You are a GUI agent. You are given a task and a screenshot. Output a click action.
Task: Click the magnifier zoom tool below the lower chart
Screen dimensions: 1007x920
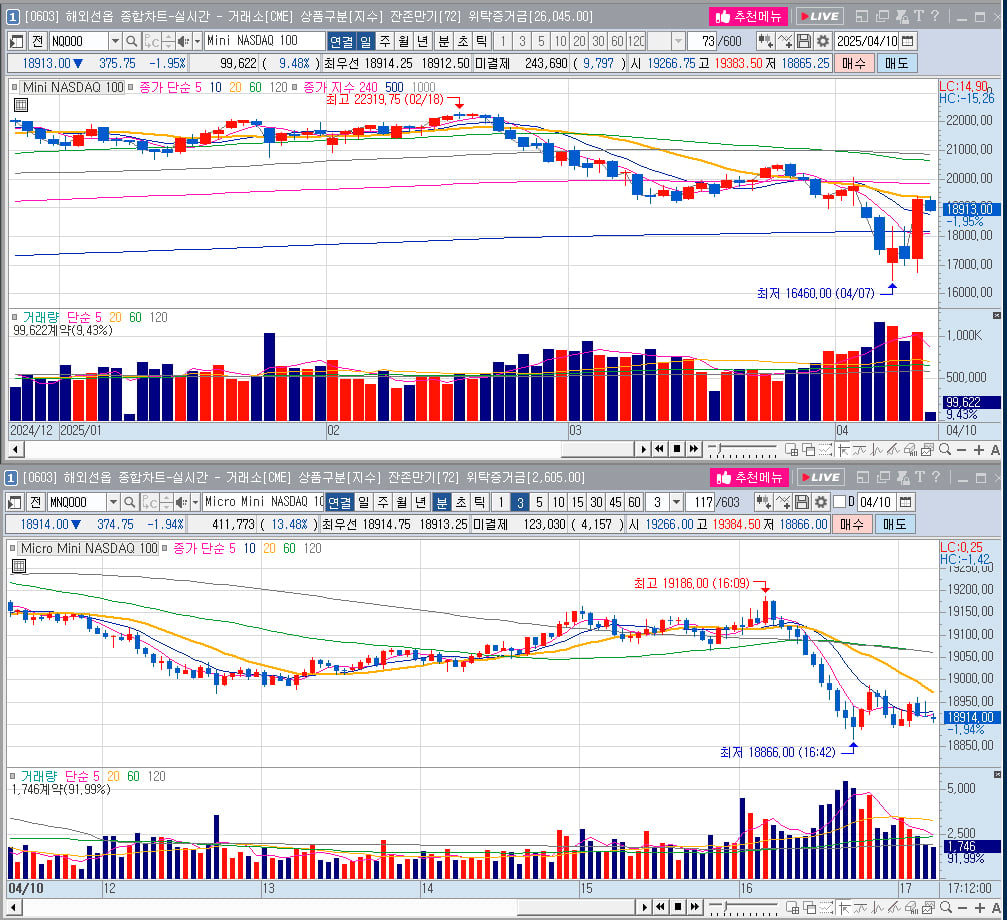pos(945,907)
